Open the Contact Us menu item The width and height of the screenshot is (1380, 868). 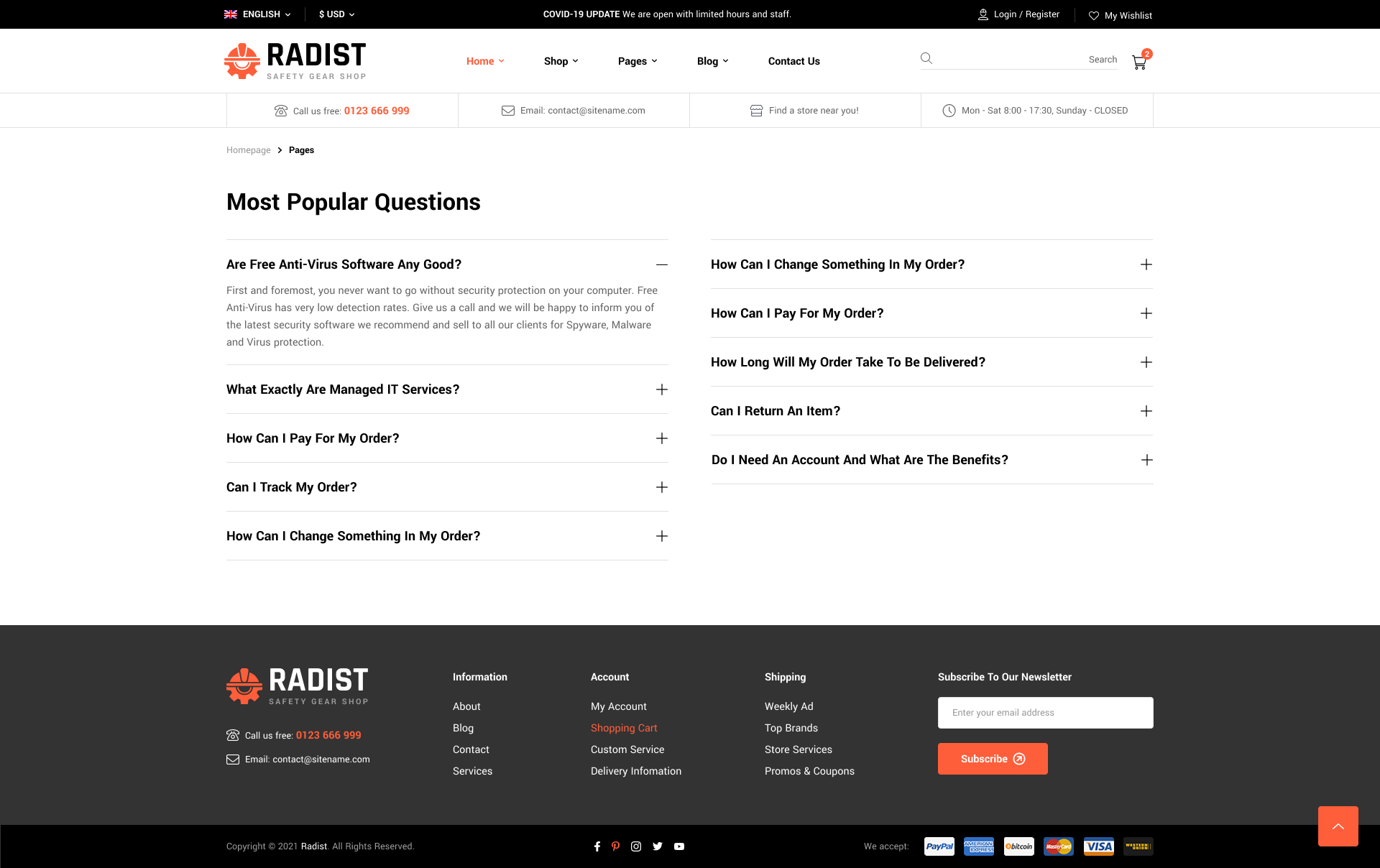(x=793, y=61)
